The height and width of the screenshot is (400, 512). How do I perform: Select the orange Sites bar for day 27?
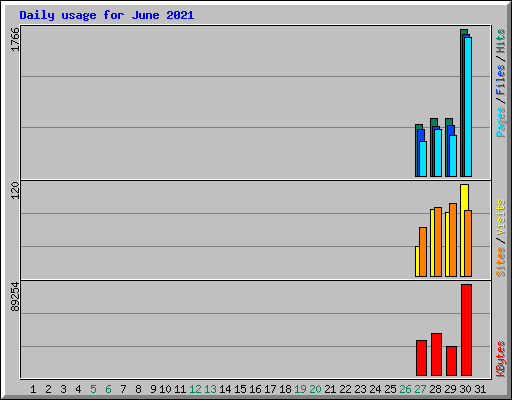(x=423, y=252)
